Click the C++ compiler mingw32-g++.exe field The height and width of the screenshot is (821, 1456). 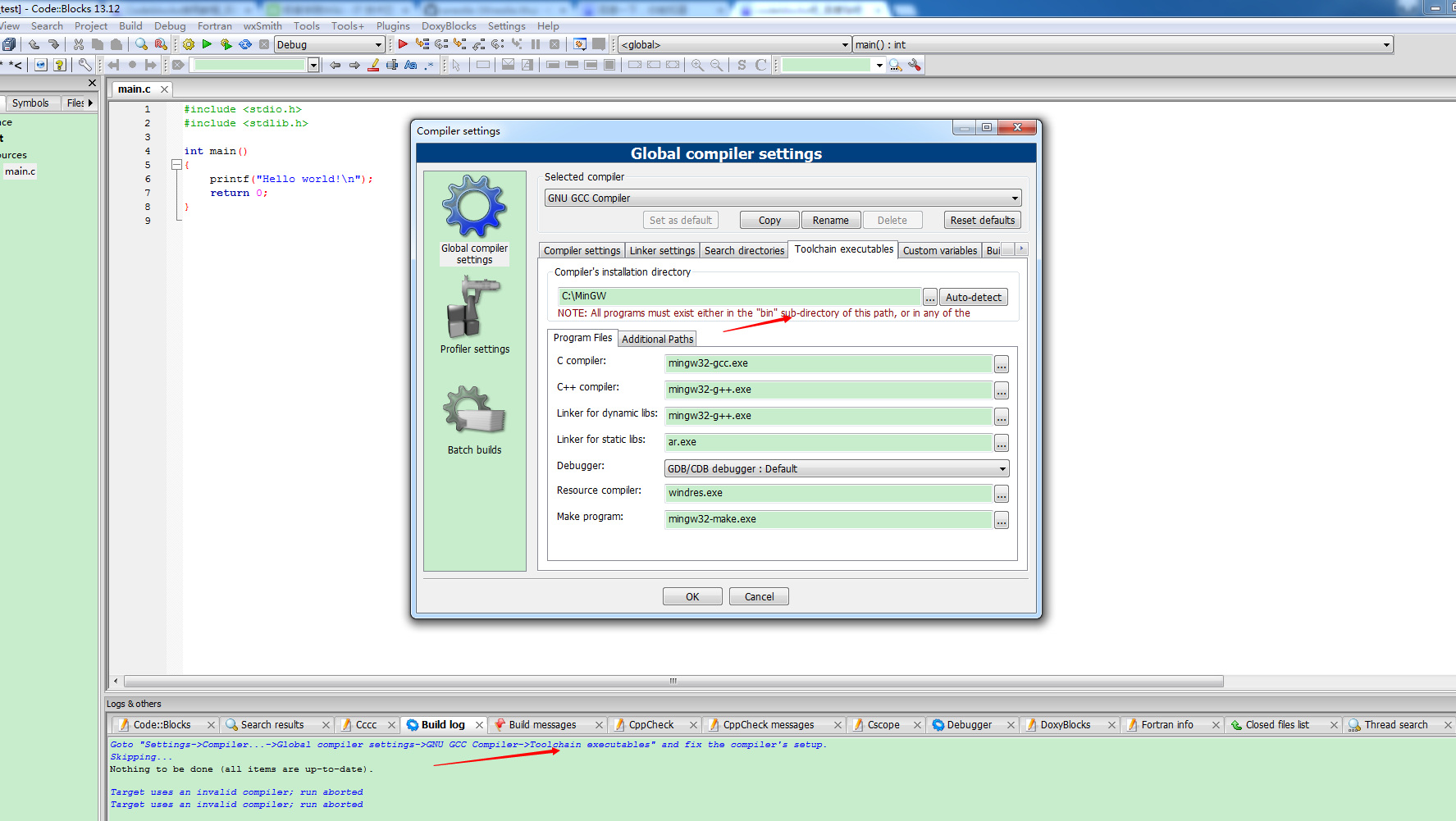pos(828,390)
